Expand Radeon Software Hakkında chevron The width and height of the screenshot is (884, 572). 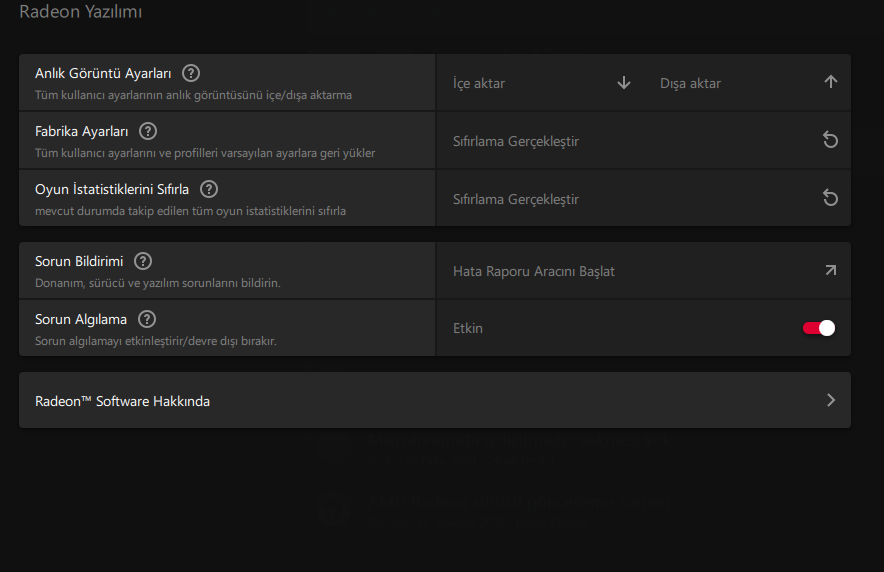[x=830, y=401]
